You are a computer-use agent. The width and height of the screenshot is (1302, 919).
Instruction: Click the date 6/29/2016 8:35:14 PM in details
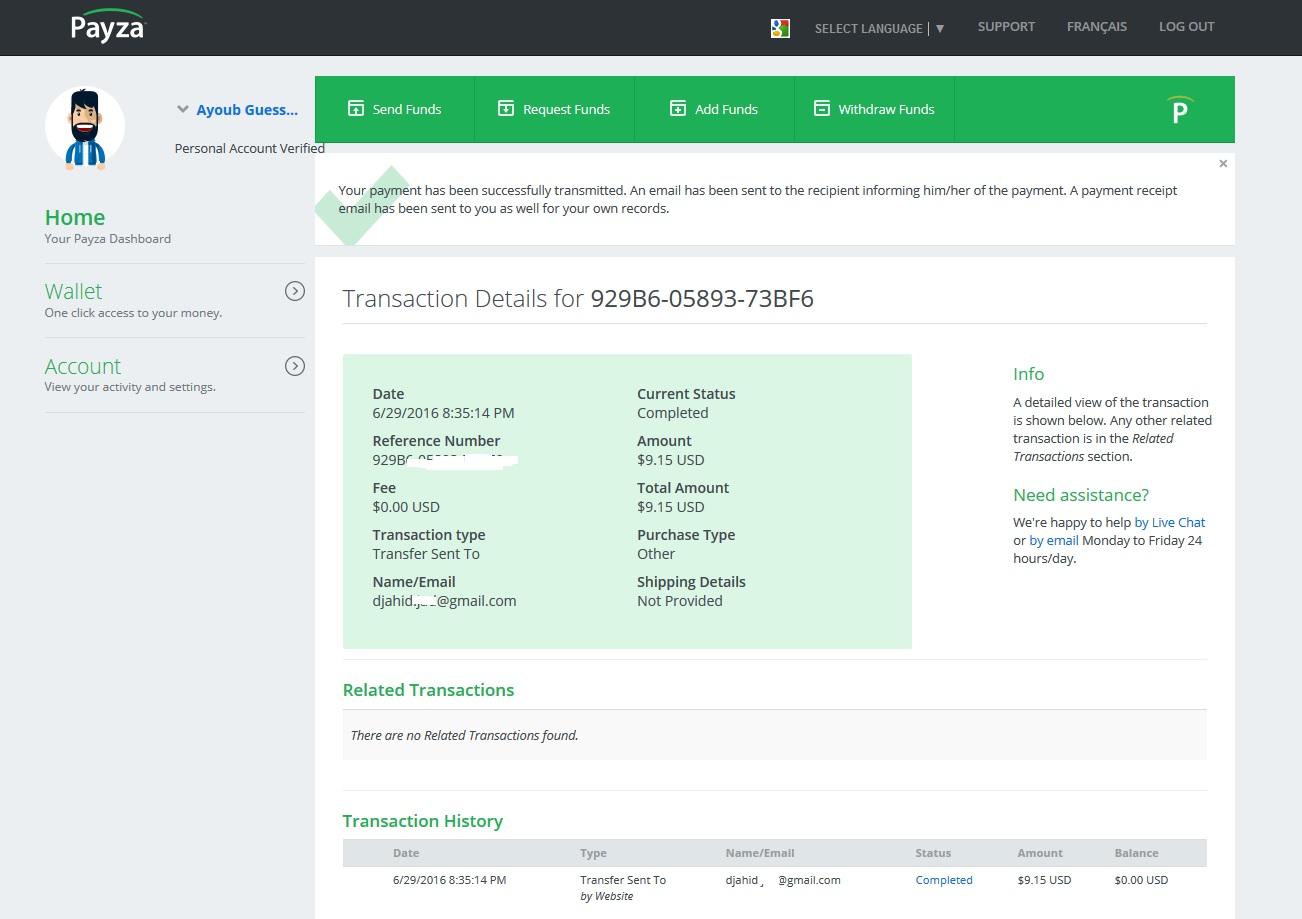pos(444,413)
